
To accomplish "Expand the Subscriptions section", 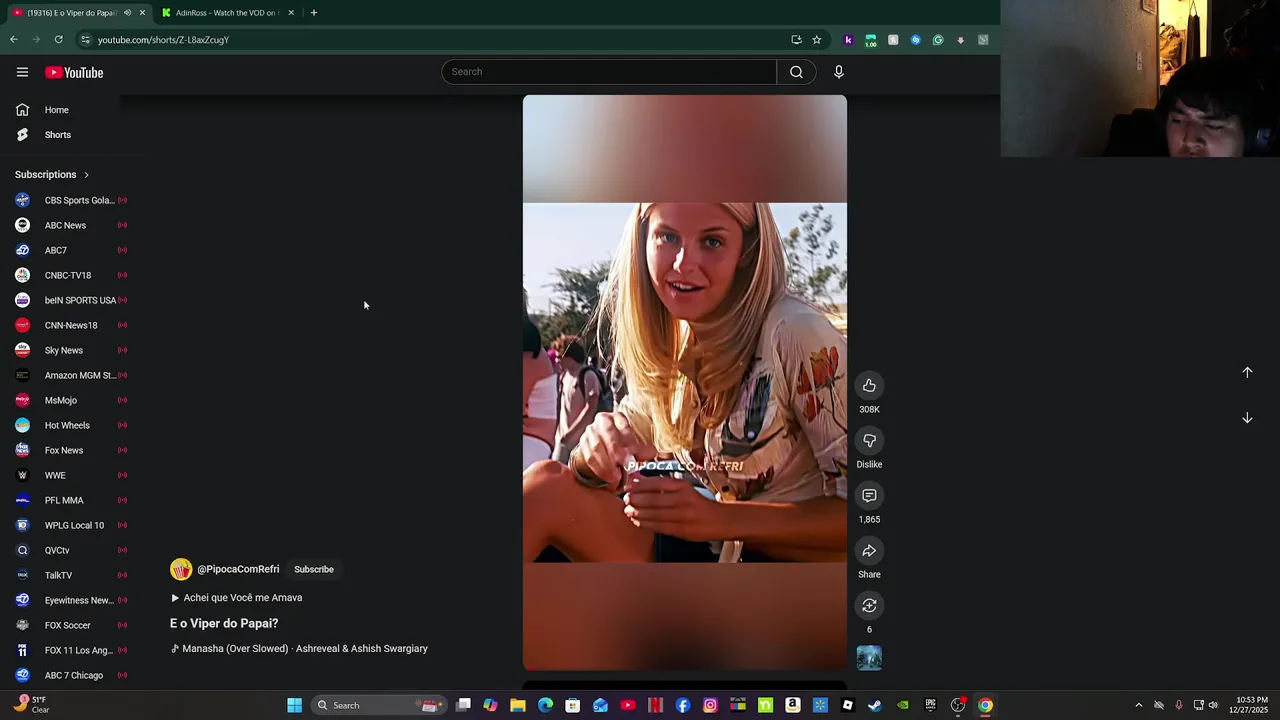I will coord(52,175).
